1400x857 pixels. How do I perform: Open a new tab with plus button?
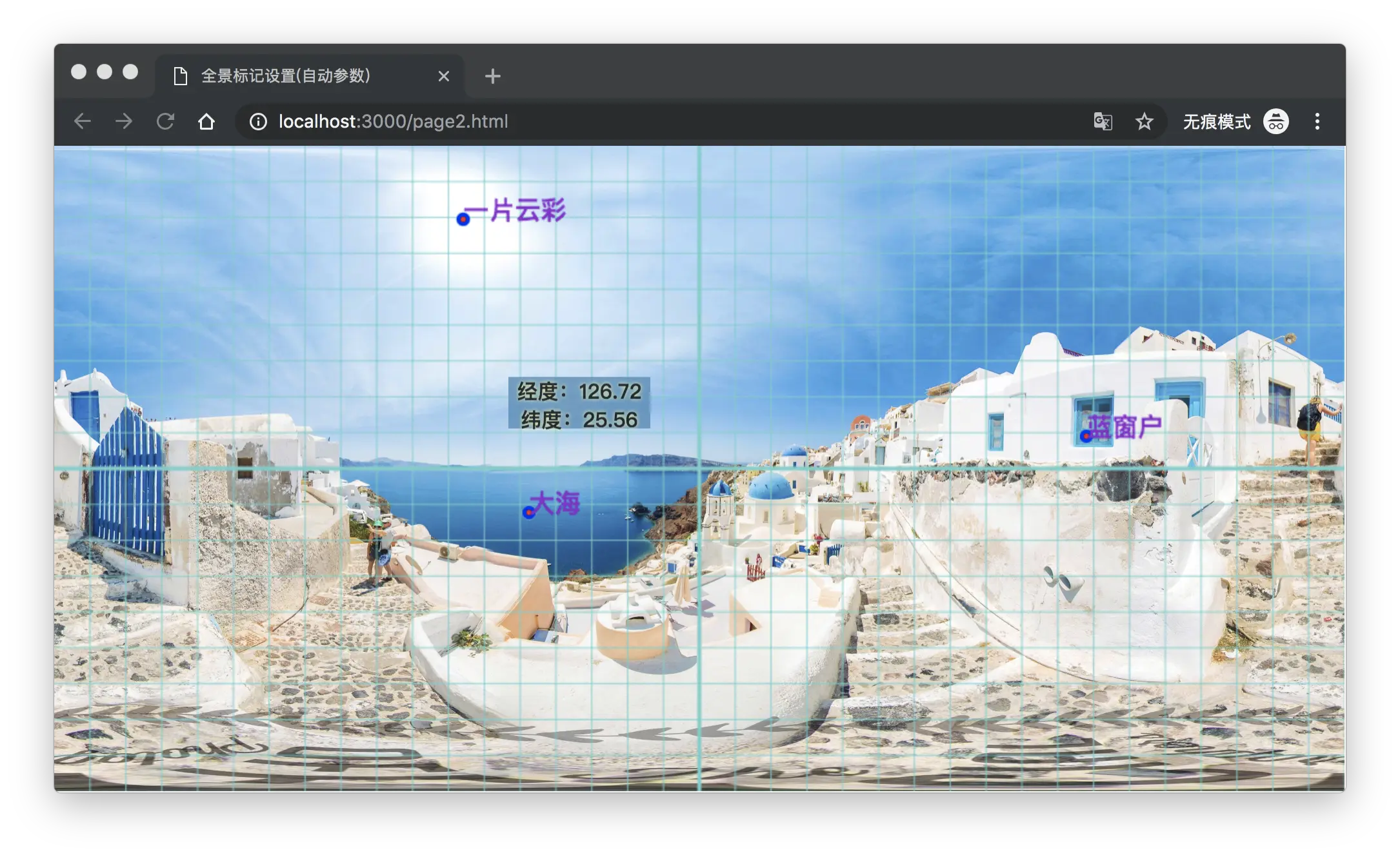tap(492, 76)
